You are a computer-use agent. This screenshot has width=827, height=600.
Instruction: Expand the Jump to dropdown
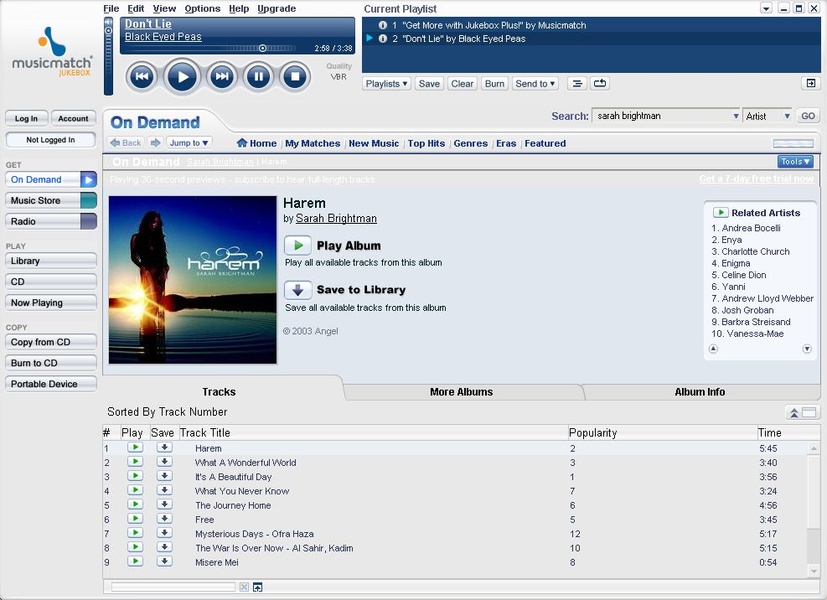click(x=189, y=143)
